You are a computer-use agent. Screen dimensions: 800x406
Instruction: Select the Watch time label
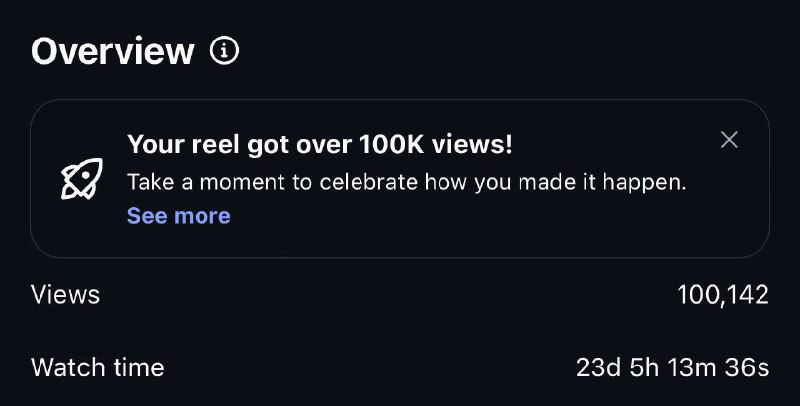97,367
